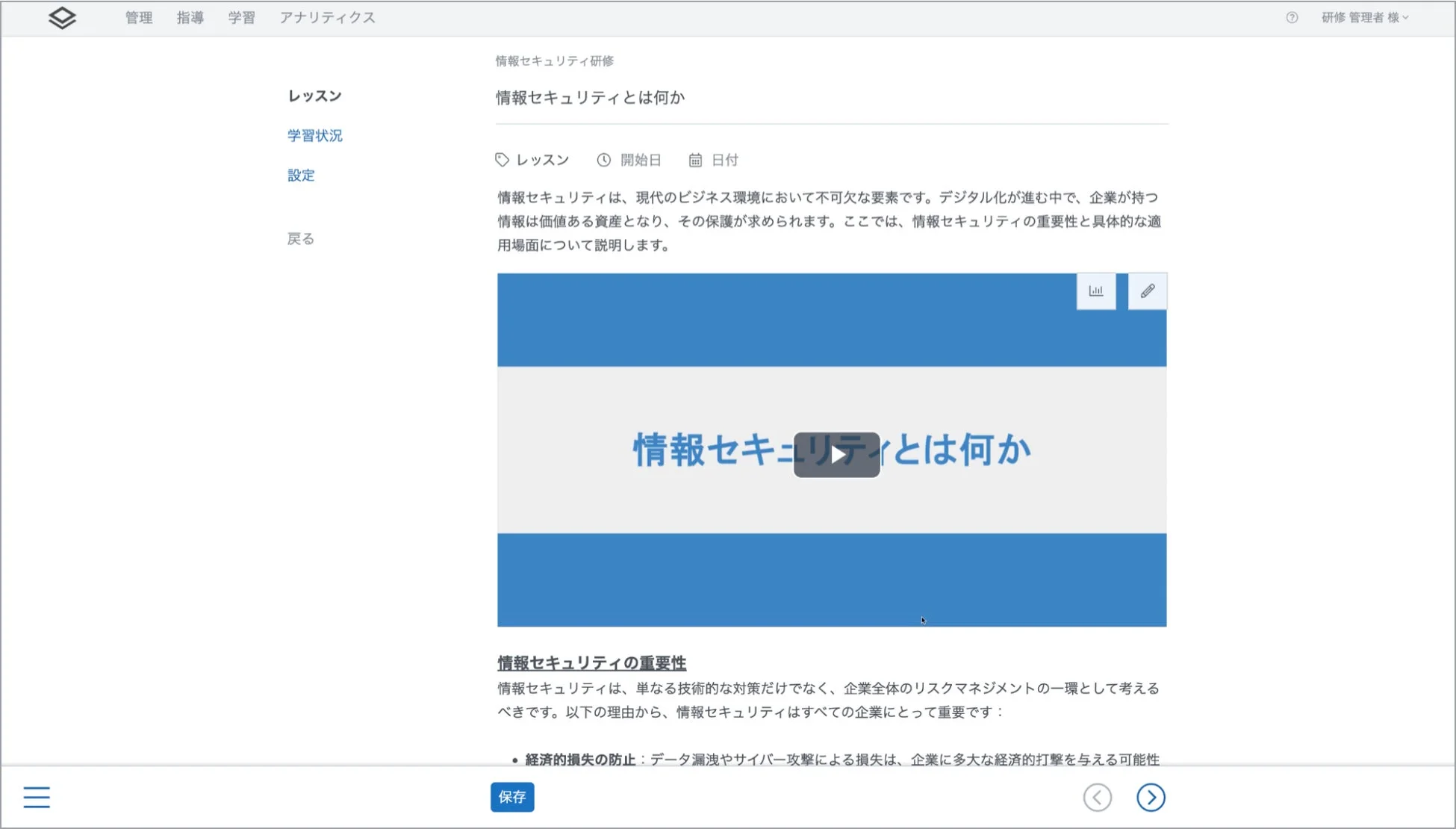
Task: Open the 管理 menu
Action: pyautogui.click(x=139, y=17)
